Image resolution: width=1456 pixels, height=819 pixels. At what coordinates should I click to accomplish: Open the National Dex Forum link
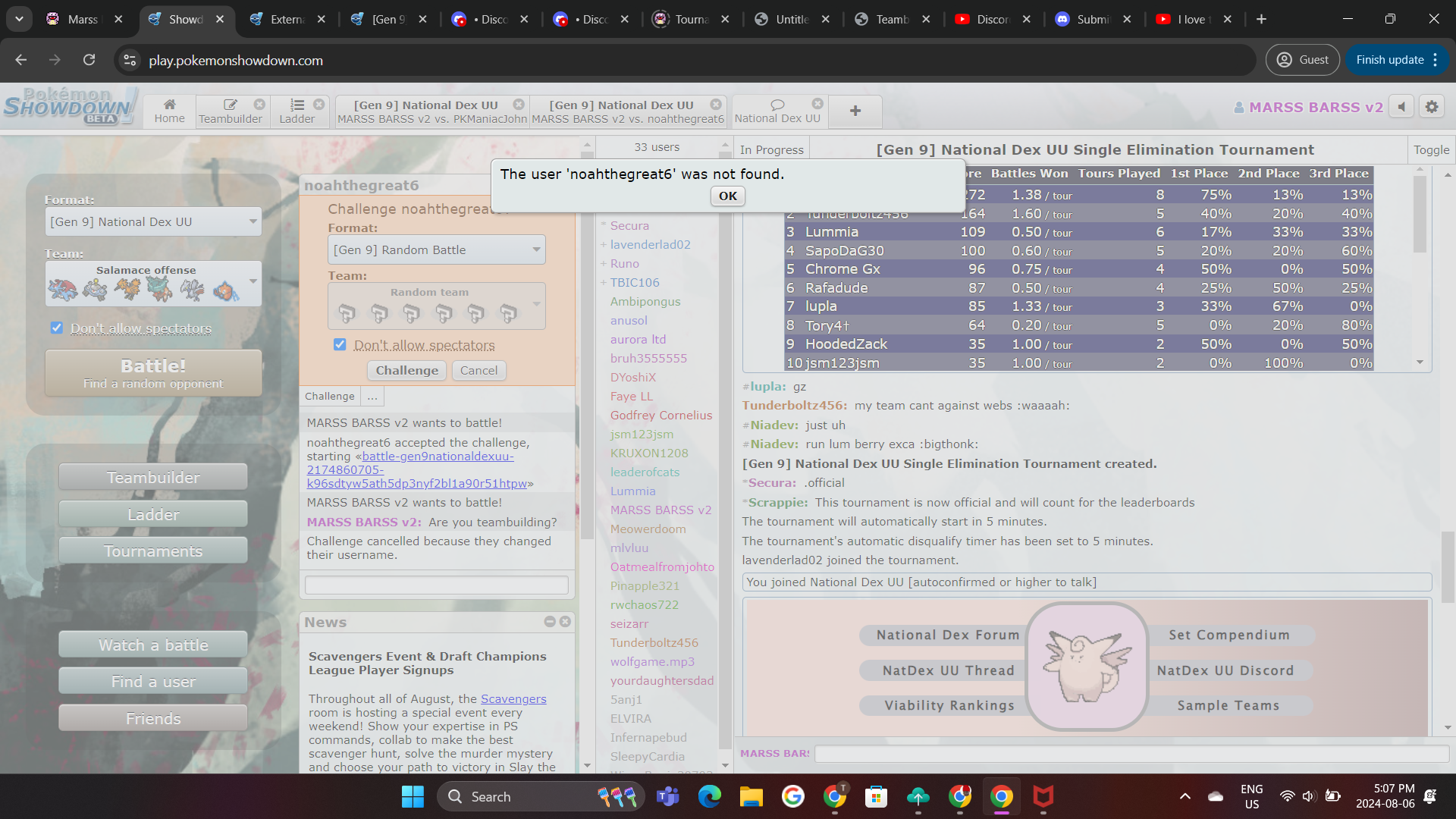[x=948, y=635]
